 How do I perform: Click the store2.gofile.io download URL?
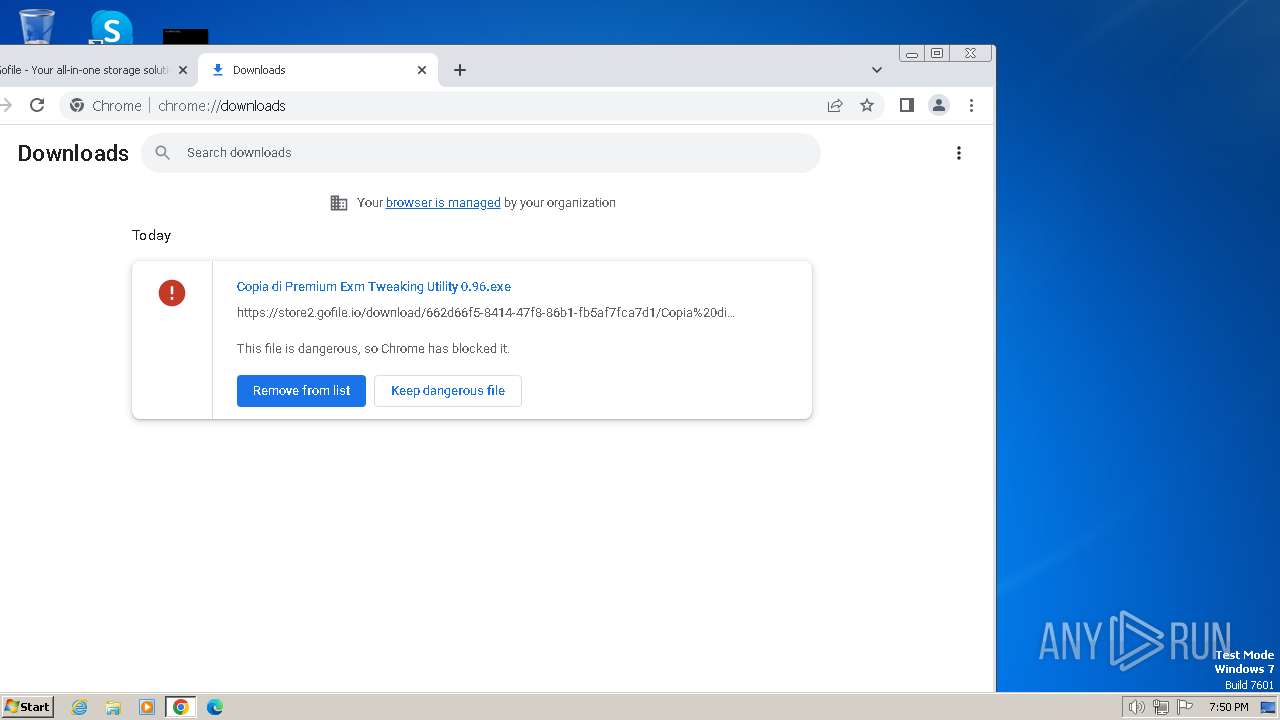coord(486,313)
